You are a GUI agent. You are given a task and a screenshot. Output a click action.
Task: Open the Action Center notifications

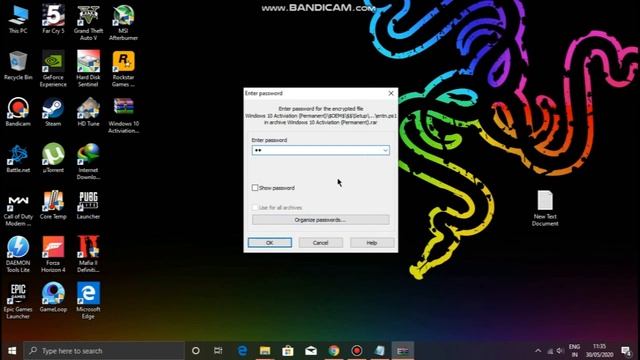coord(626,351)
